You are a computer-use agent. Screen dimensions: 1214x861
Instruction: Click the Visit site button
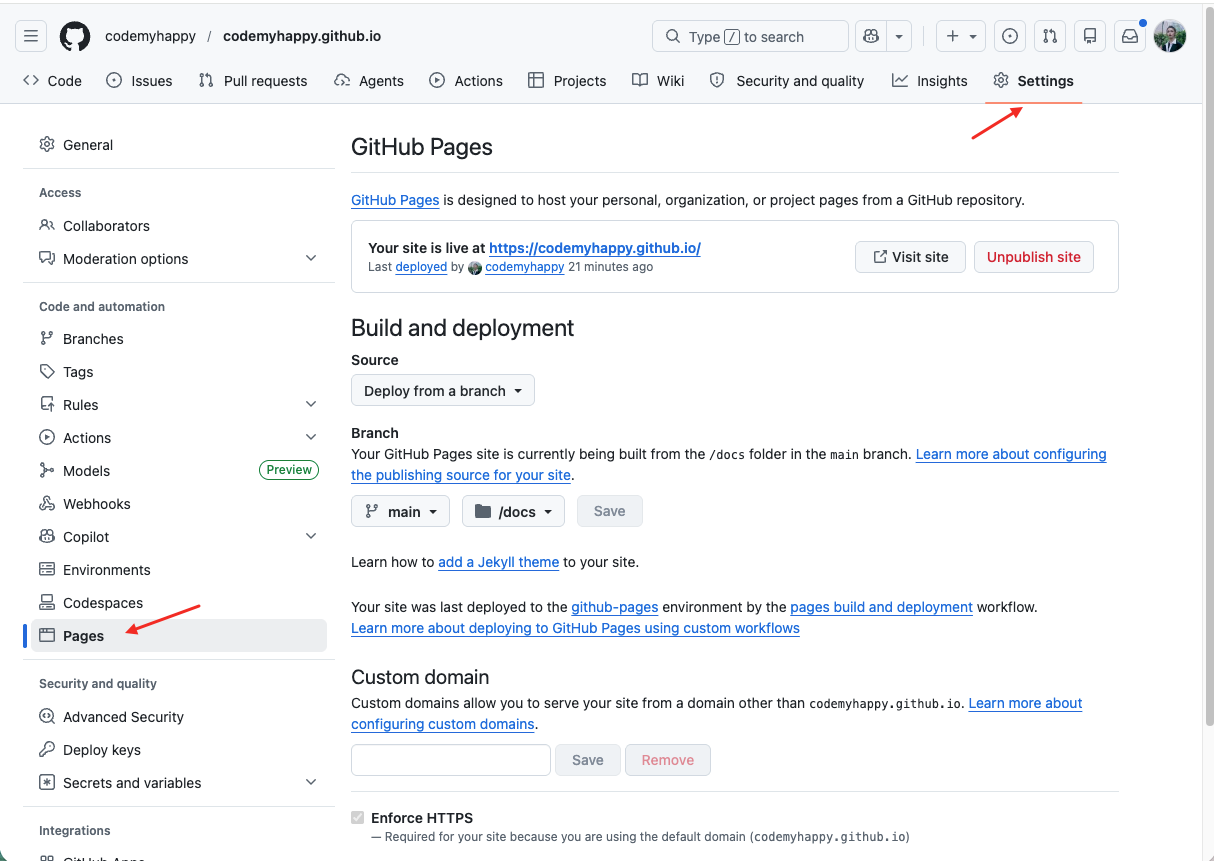coord(910,257)
